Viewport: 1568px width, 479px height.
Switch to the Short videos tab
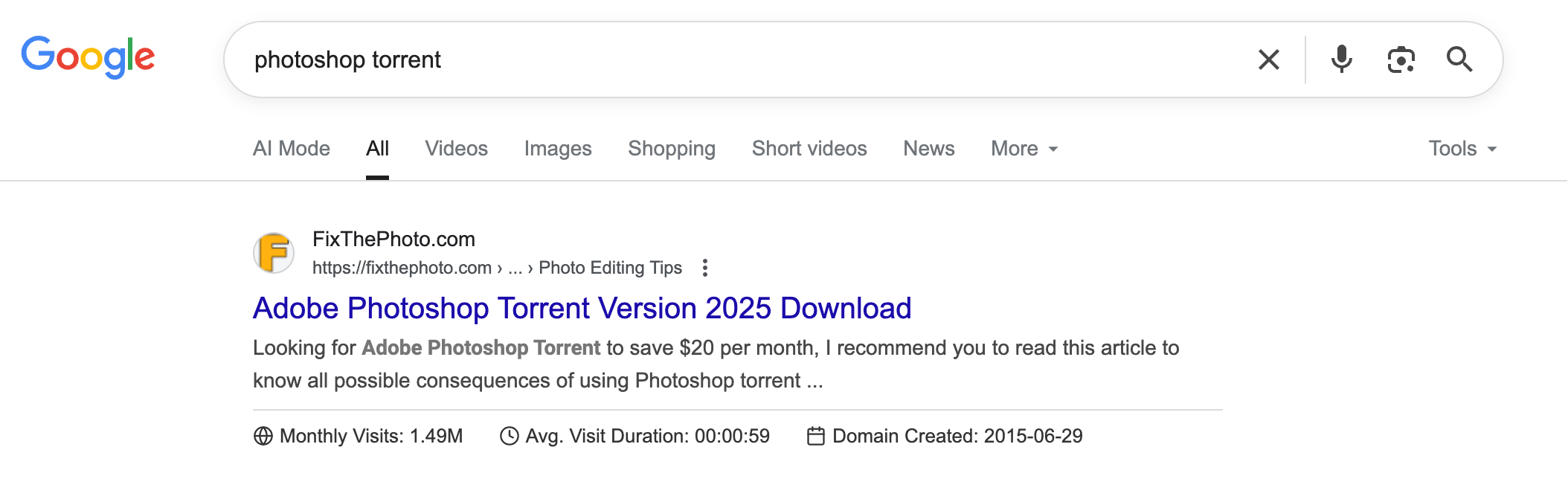(x=809, y=149)
